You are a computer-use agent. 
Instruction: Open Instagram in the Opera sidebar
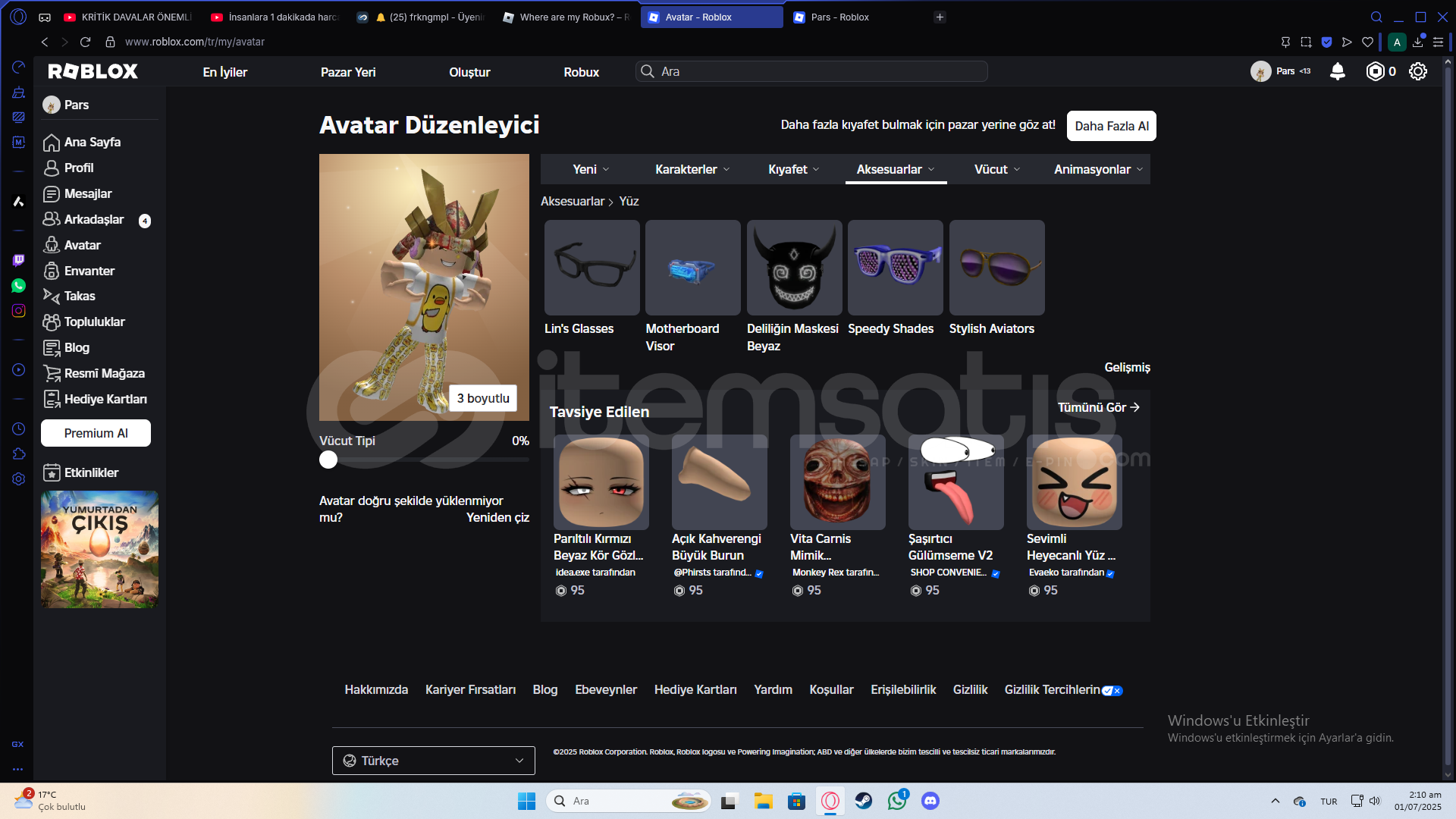pyautogui.click(x=19, y=310)
